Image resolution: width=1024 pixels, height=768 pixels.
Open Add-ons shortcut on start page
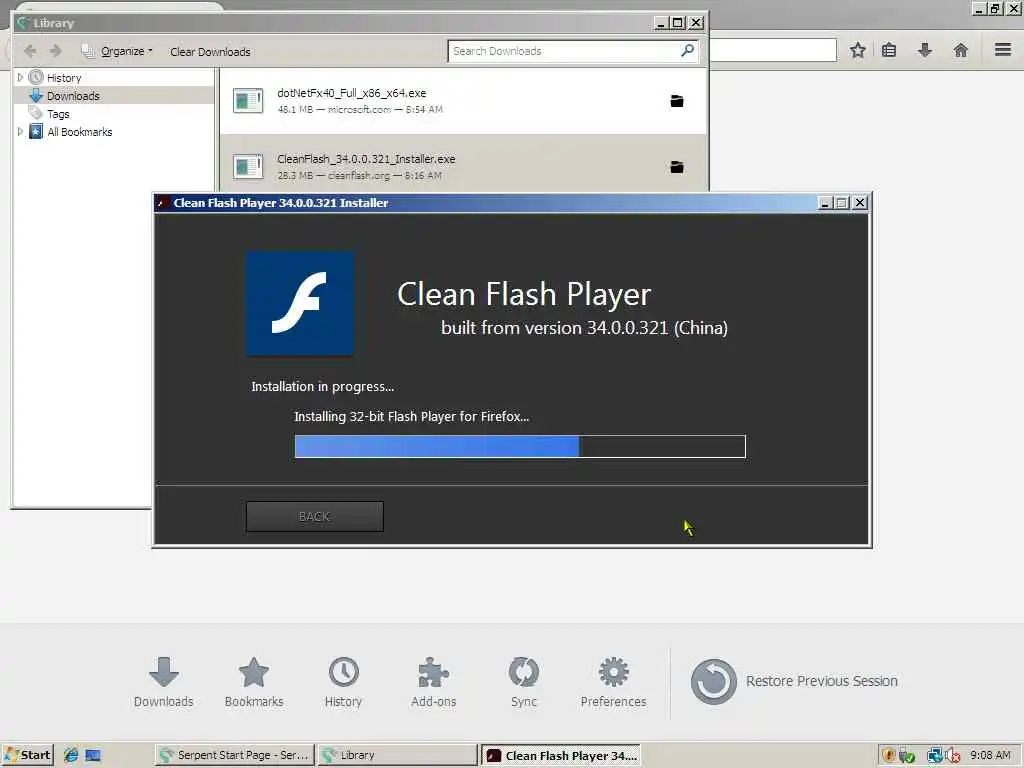tap(433, 682)
